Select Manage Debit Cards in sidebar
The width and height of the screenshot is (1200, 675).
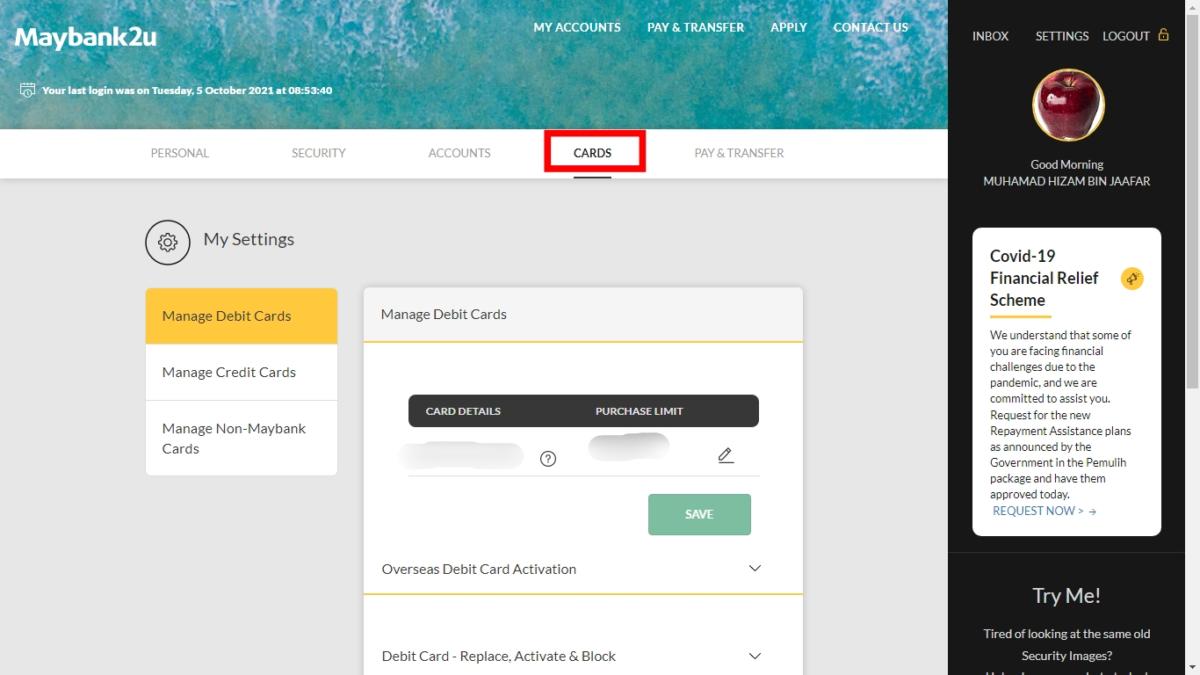coord(241,316)
